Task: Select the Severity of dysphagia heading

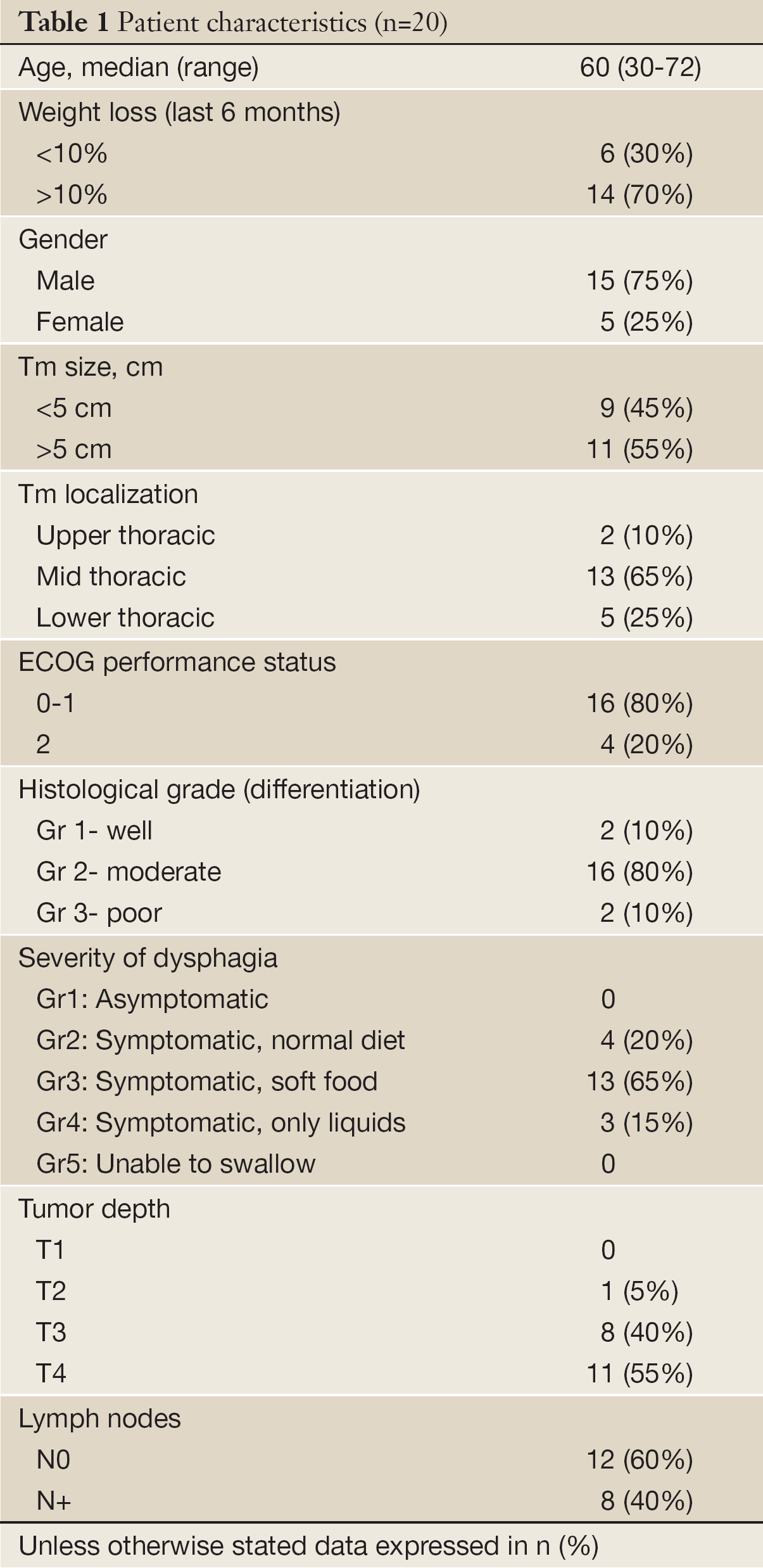Action: pyautogui.click(x=148, y=958)
